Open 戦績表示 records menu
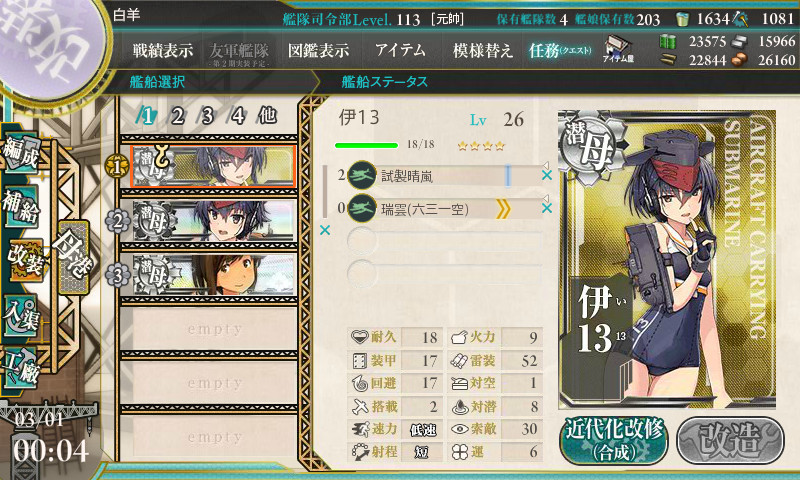This screenshot has width=800, height=480. [163, 50]
